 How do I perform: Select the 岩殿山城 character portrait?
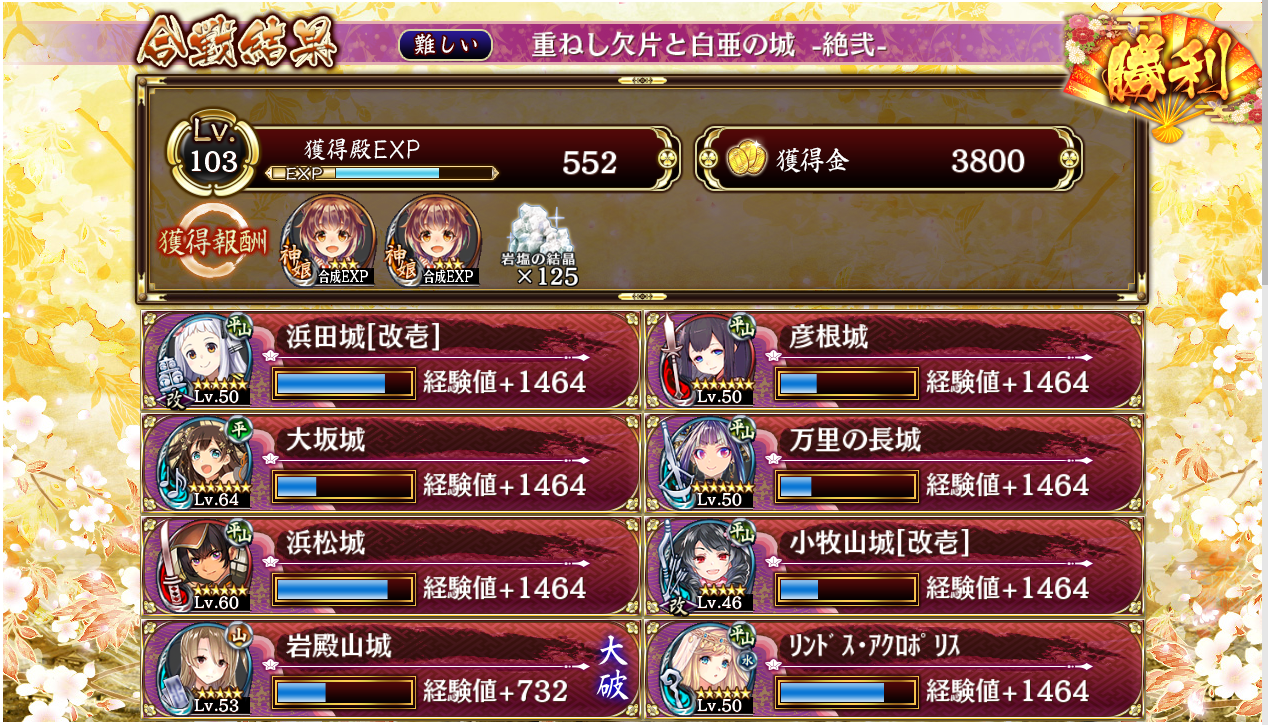pos(202,669)
